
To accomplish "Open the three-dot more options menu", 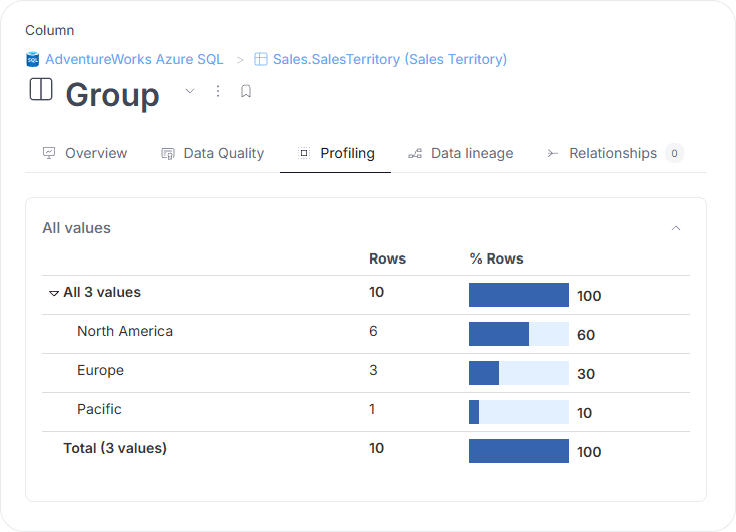I will click(x=218, y=91).
